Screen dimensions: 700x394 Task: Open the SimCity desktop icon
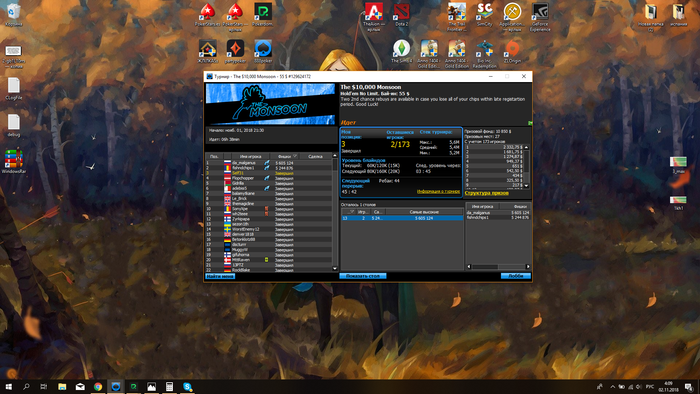tap(484, 15)
